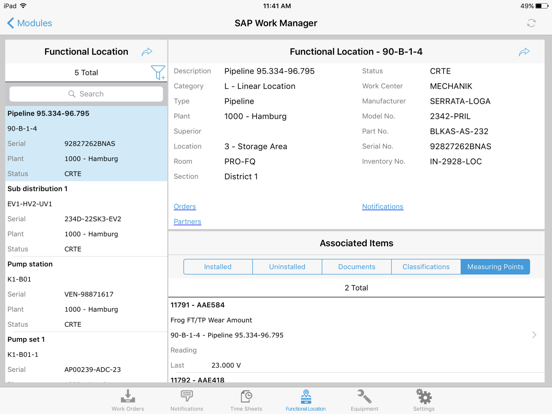Image resolution: width=552 pixels, height=414 pixels.
Task: Open Notifications in bottom bar
Action: pos(187,400)
